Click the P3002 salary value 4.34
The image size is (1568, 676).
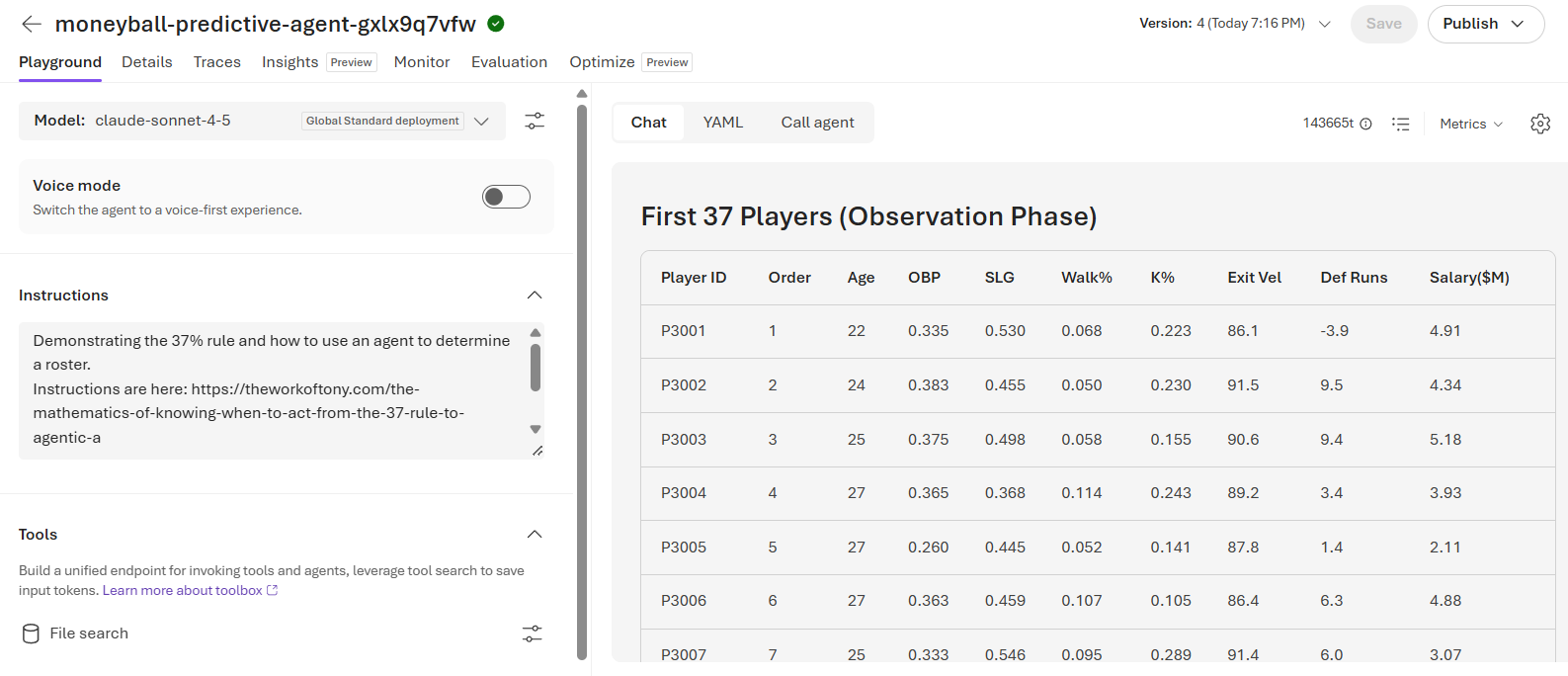[x=1445, y=385]
